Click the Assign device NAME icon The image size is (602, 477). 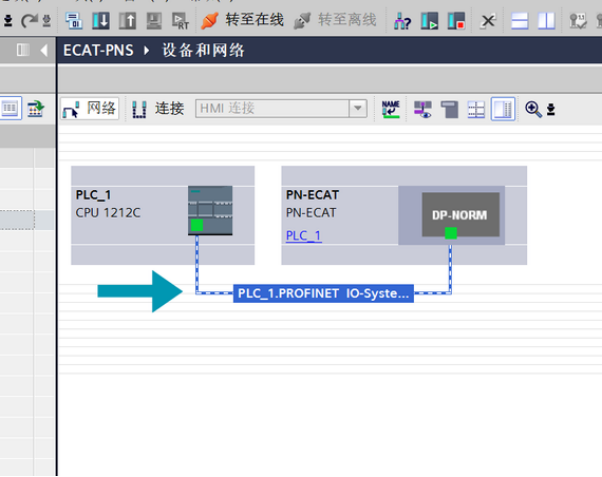tap(391, 109)
